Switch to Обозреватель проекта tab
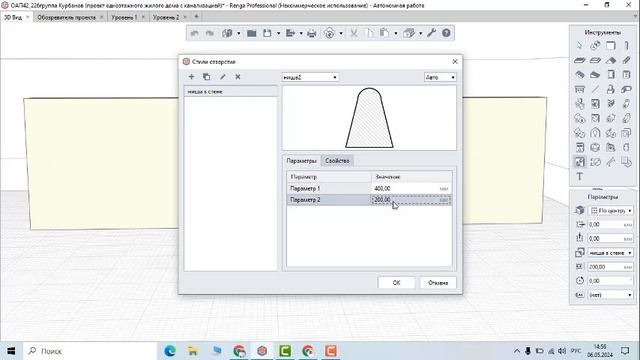Screen dimensions: 640x360 click(66, 17)
